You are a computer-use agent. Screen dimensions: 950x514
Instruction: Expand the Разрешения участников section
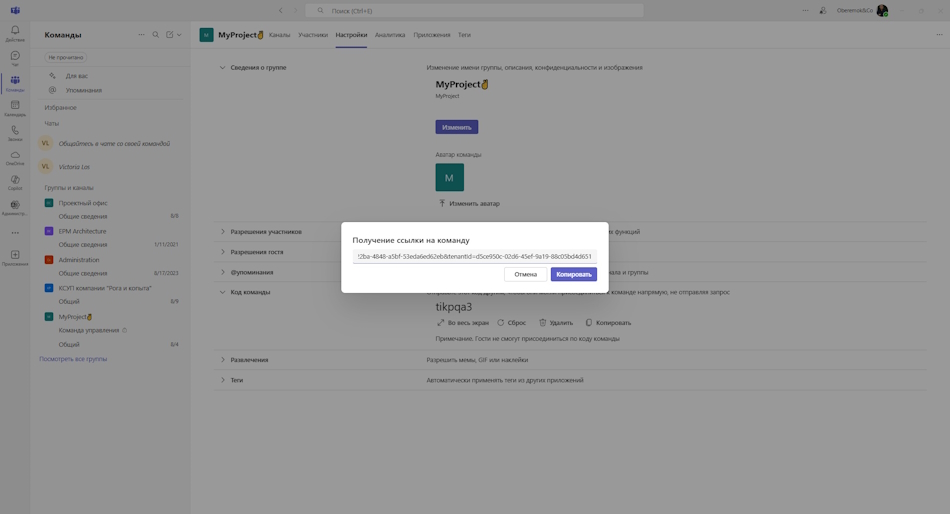(222, 232)
